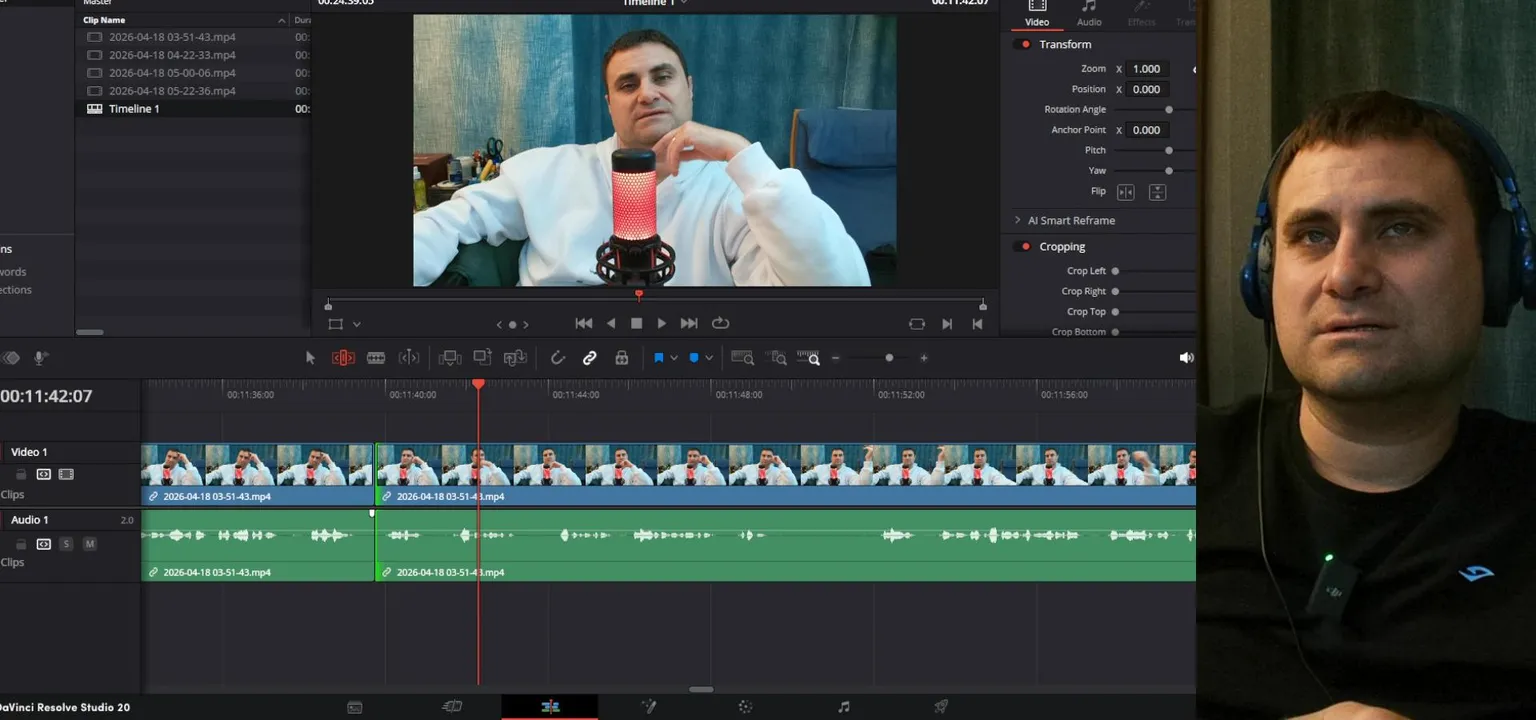Image resolution: width=1536 pixels, height=720 pixels.
Task: Open the Media page tab
Action: coord(355,707)
